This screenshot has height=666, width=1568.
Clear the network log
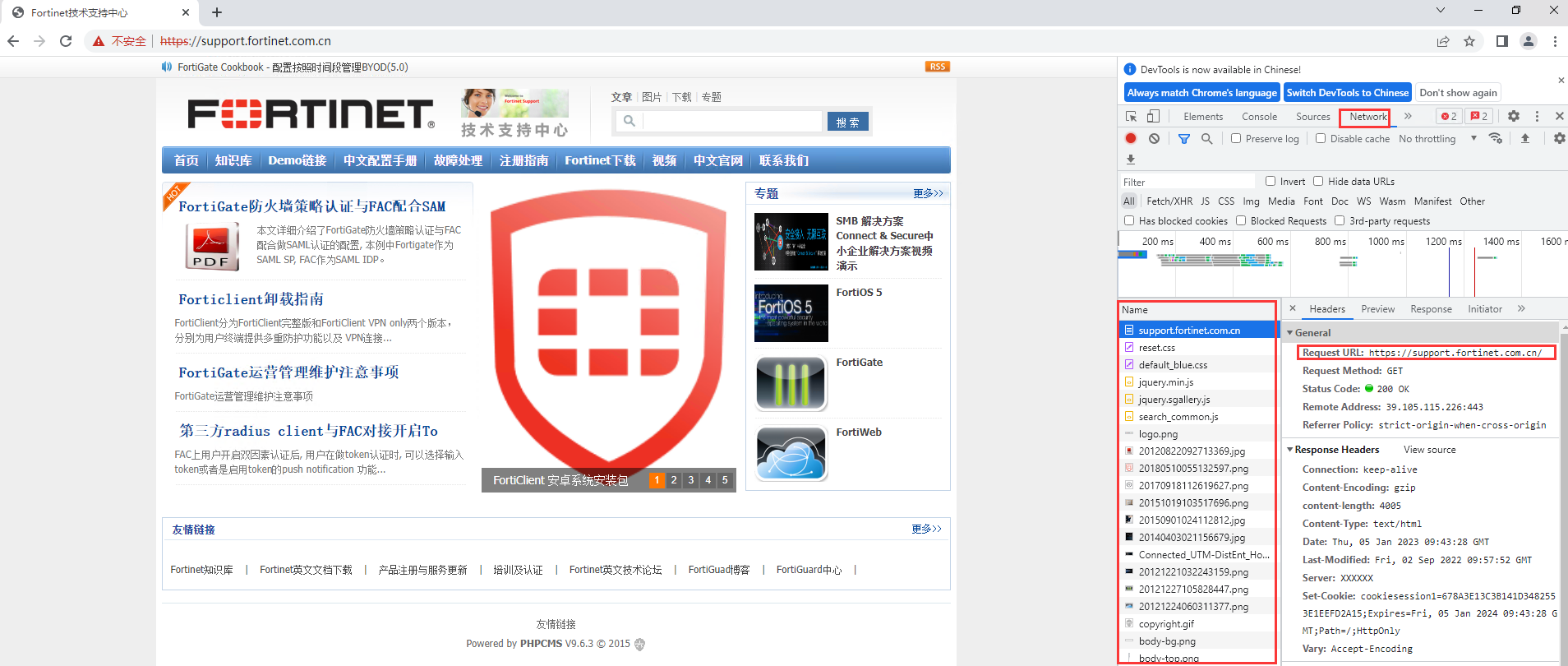pos(1154,139)
